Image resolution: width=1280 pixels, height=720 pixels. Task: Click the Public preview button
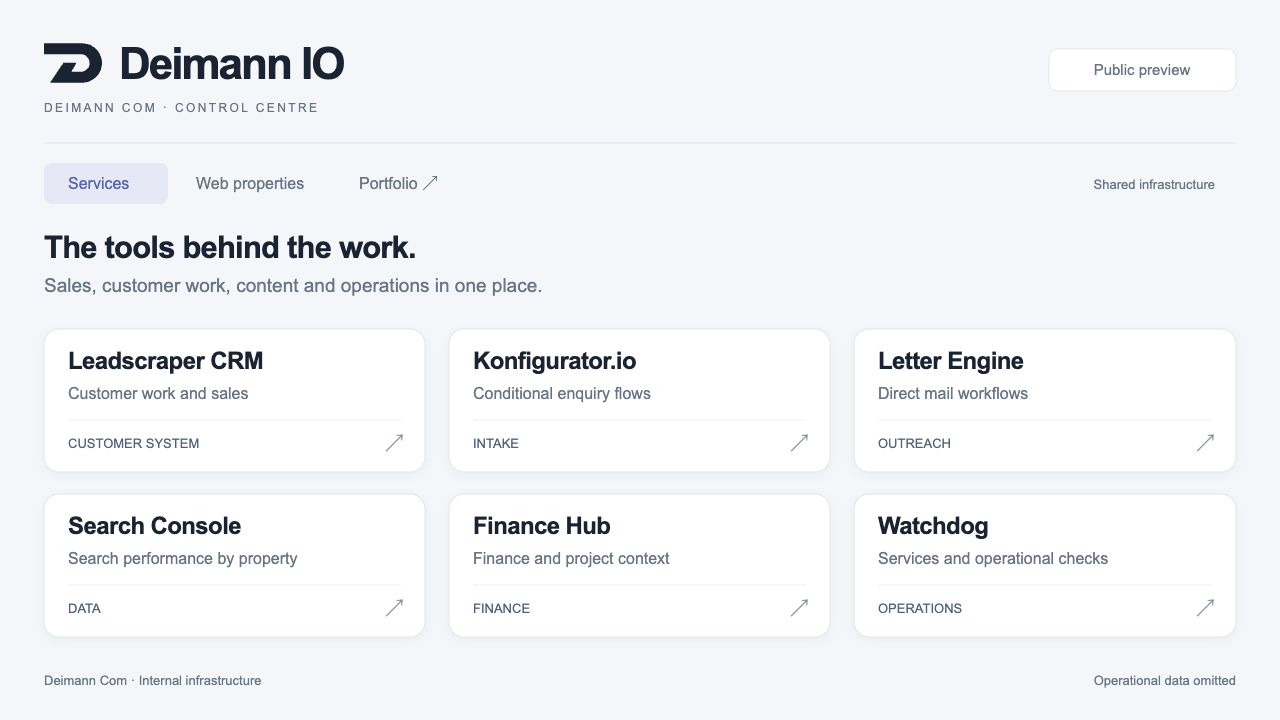tap(1142, 70)
